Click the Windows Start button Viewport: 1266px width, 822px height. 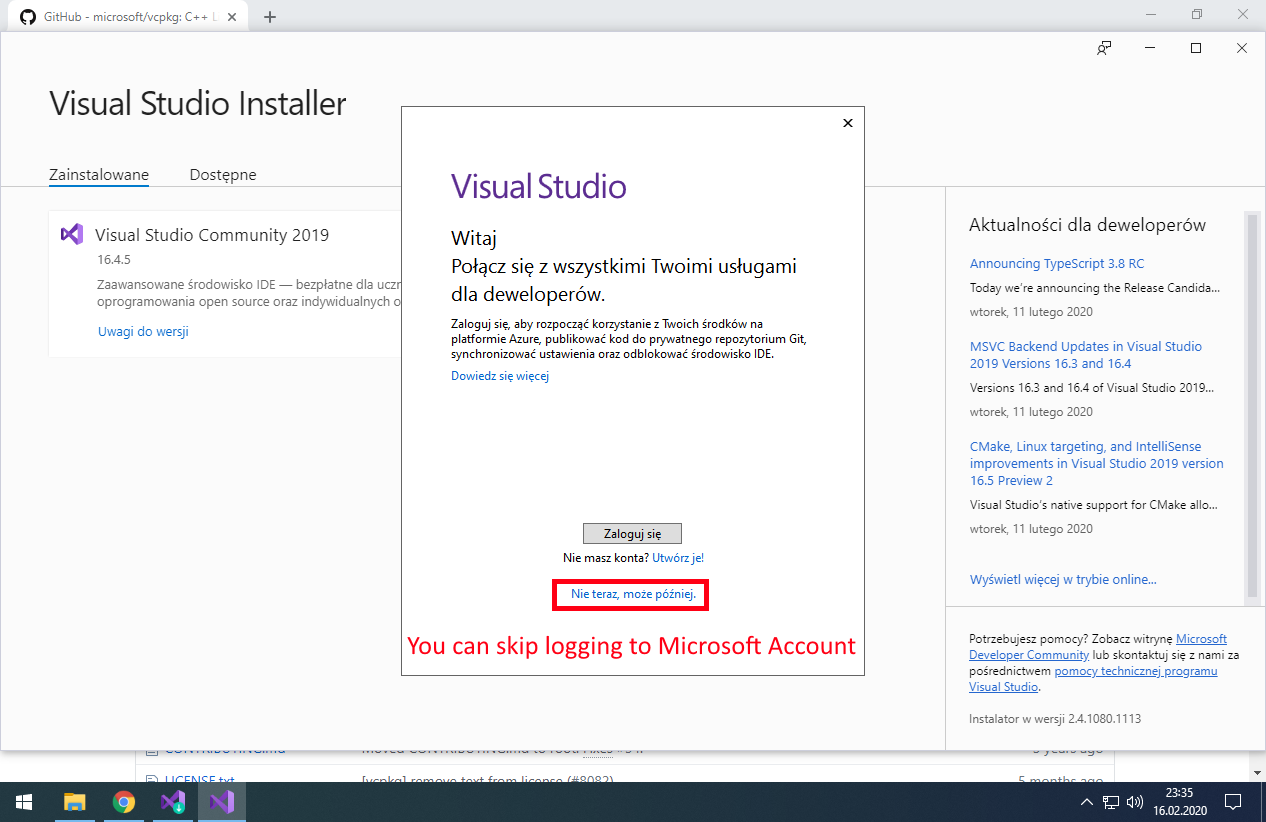click(x=22, y=802)
